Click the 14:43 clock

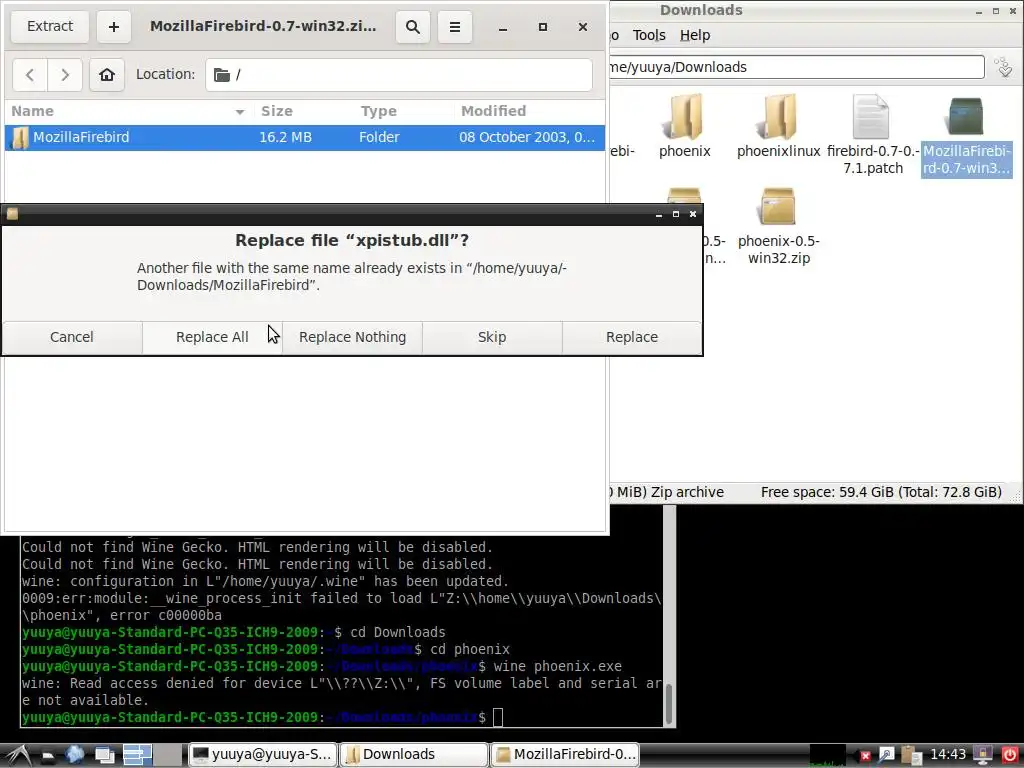(x=948, y=755)
